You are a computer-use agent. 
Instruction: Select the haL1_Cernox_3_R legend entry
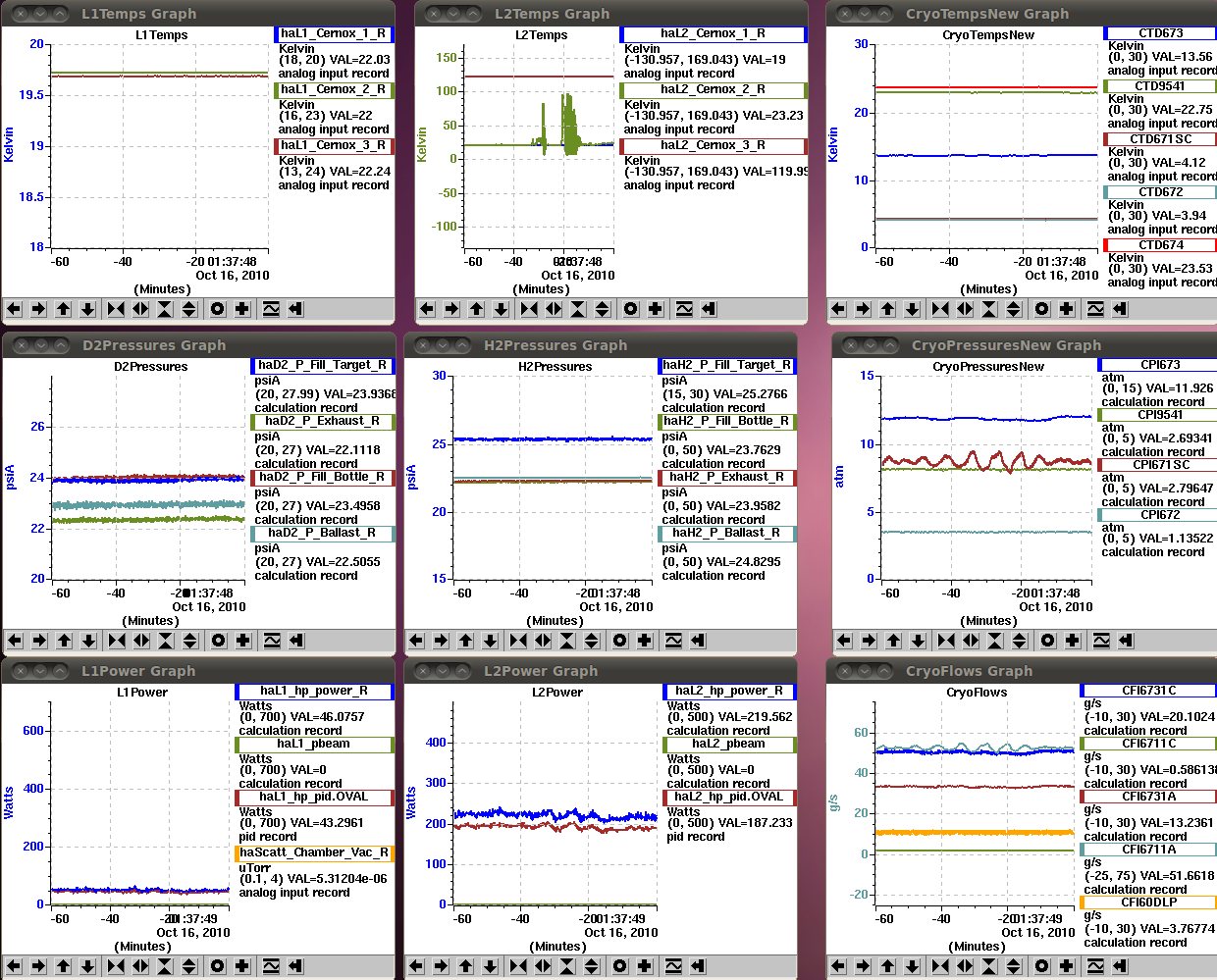point(334,145)
